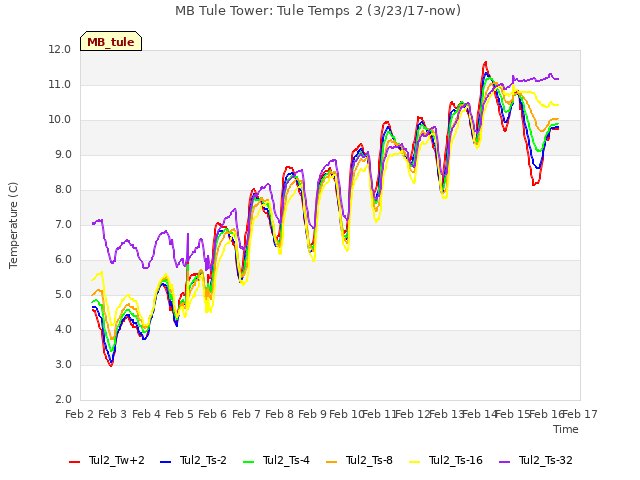Click the Feb 16 x-axis label

[x=546, y=414]
